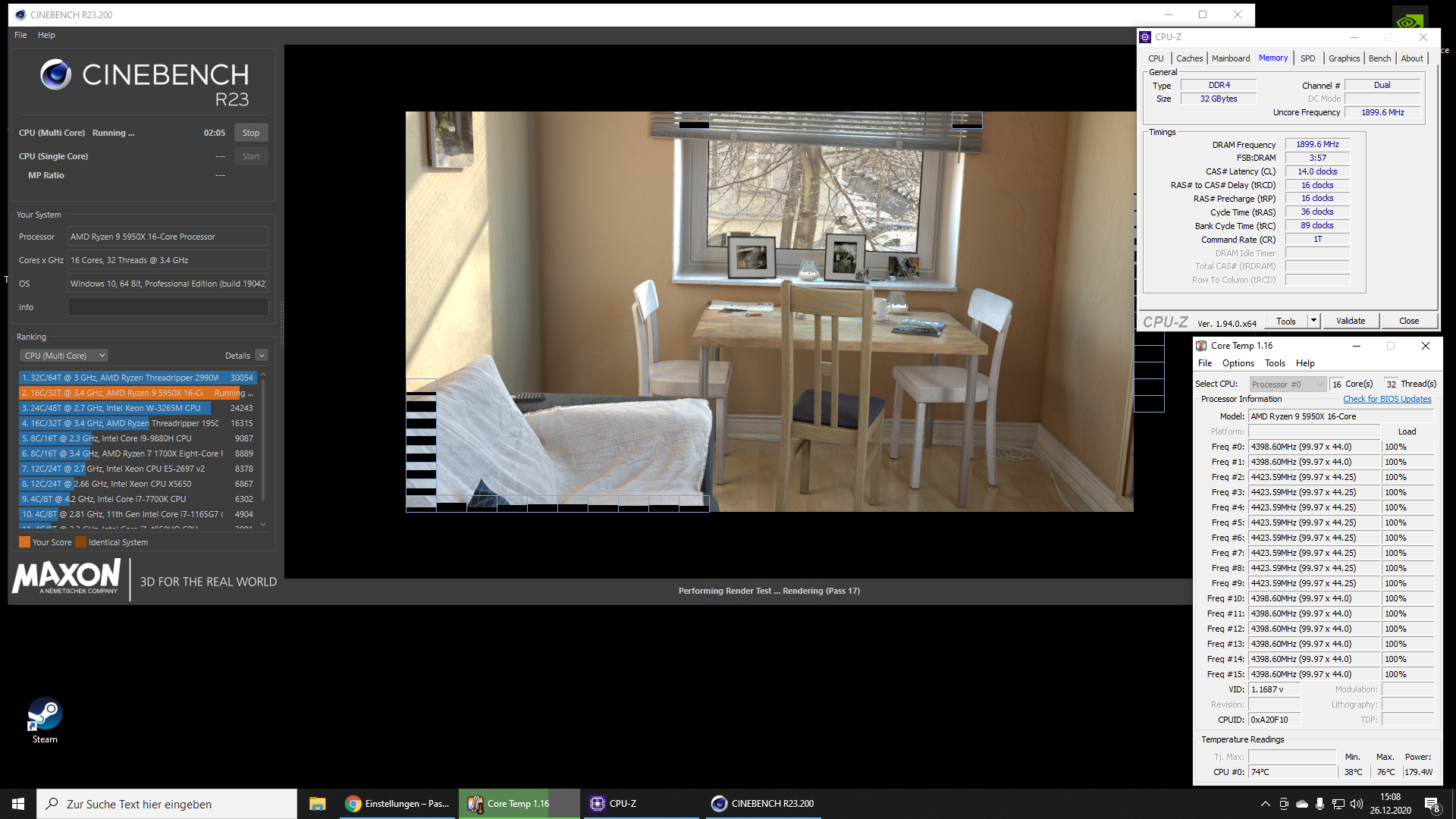Screen dimensions: 1456x819
Task: Open the Help menu in Core Temp
Action: pyautogui.click(x=1305, y=363)
